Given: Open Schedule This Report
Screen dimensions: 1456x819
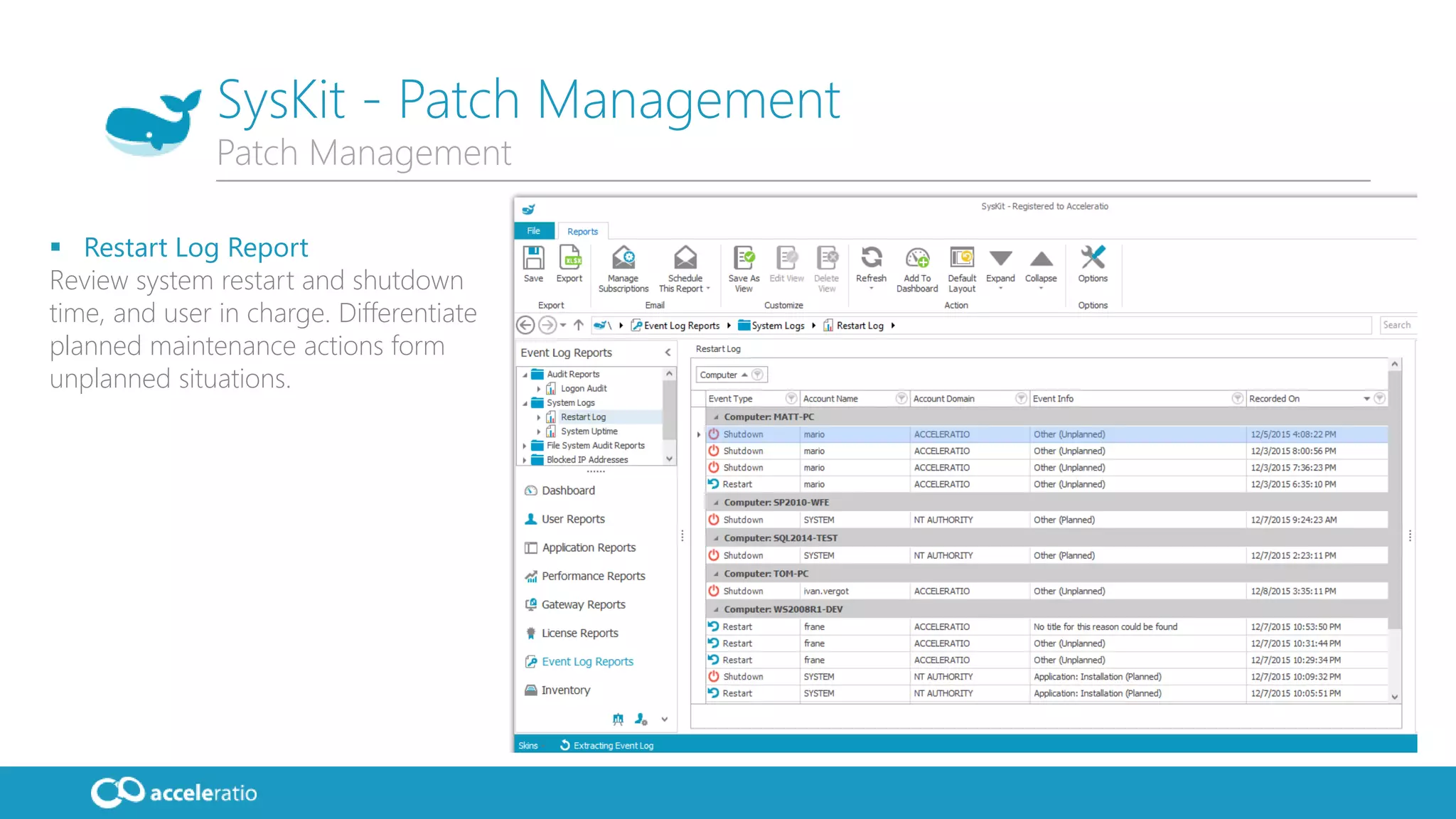Looking at the screenshot, I should (x=685, y=269).
